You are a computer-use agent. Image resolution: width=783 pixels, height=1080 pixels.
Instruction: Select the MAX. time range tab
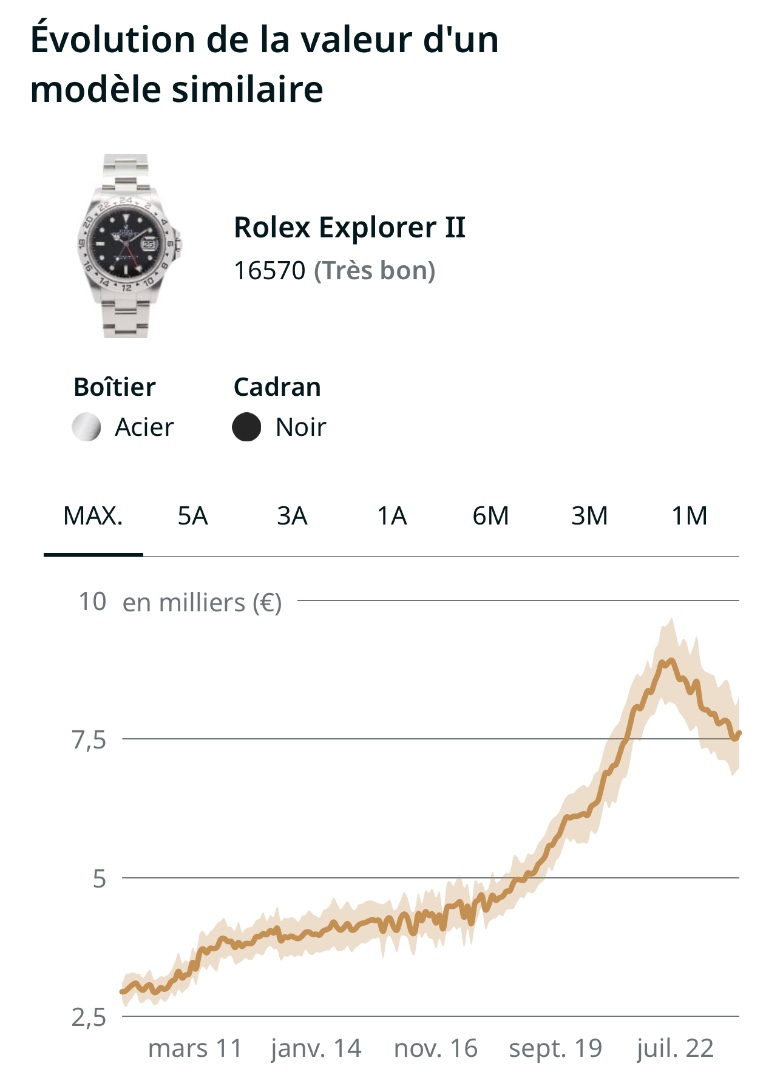93,516
